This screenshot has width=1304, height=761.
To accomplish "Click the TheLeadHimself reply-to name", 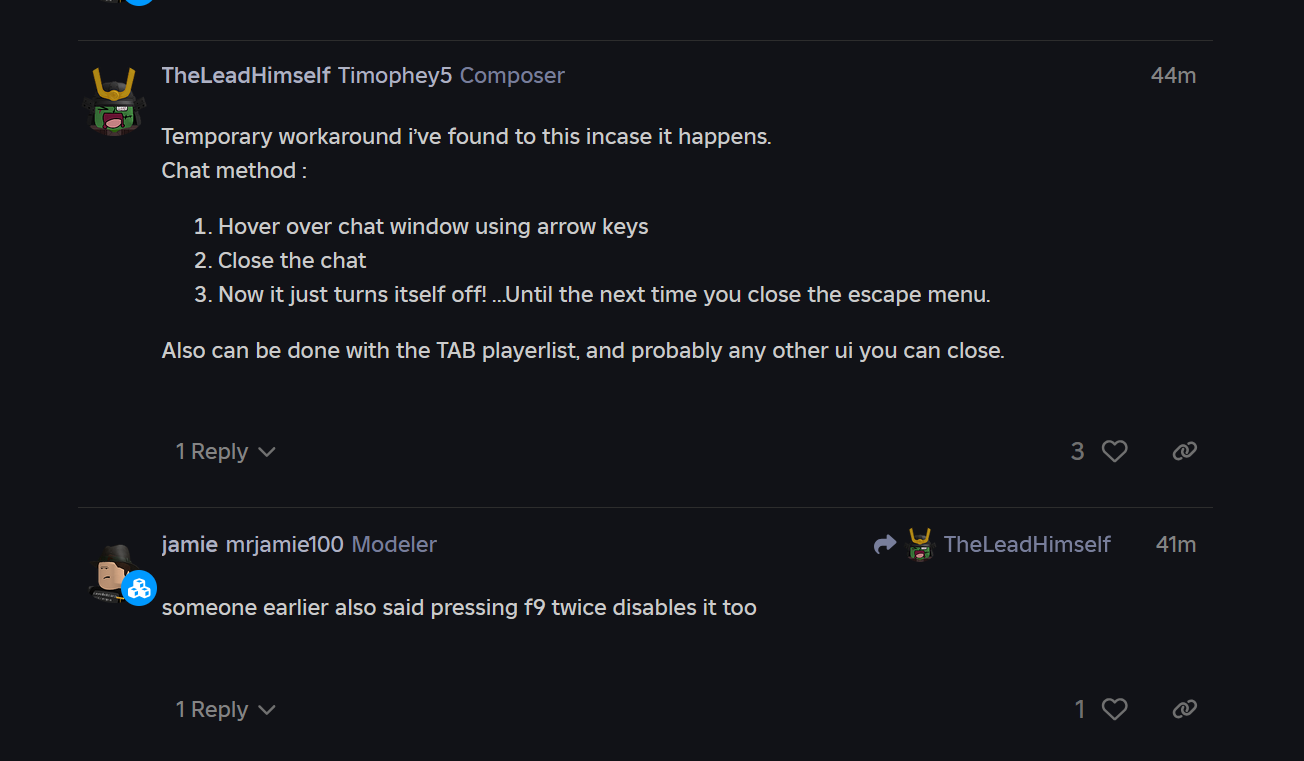I will tap(1027, 545).
